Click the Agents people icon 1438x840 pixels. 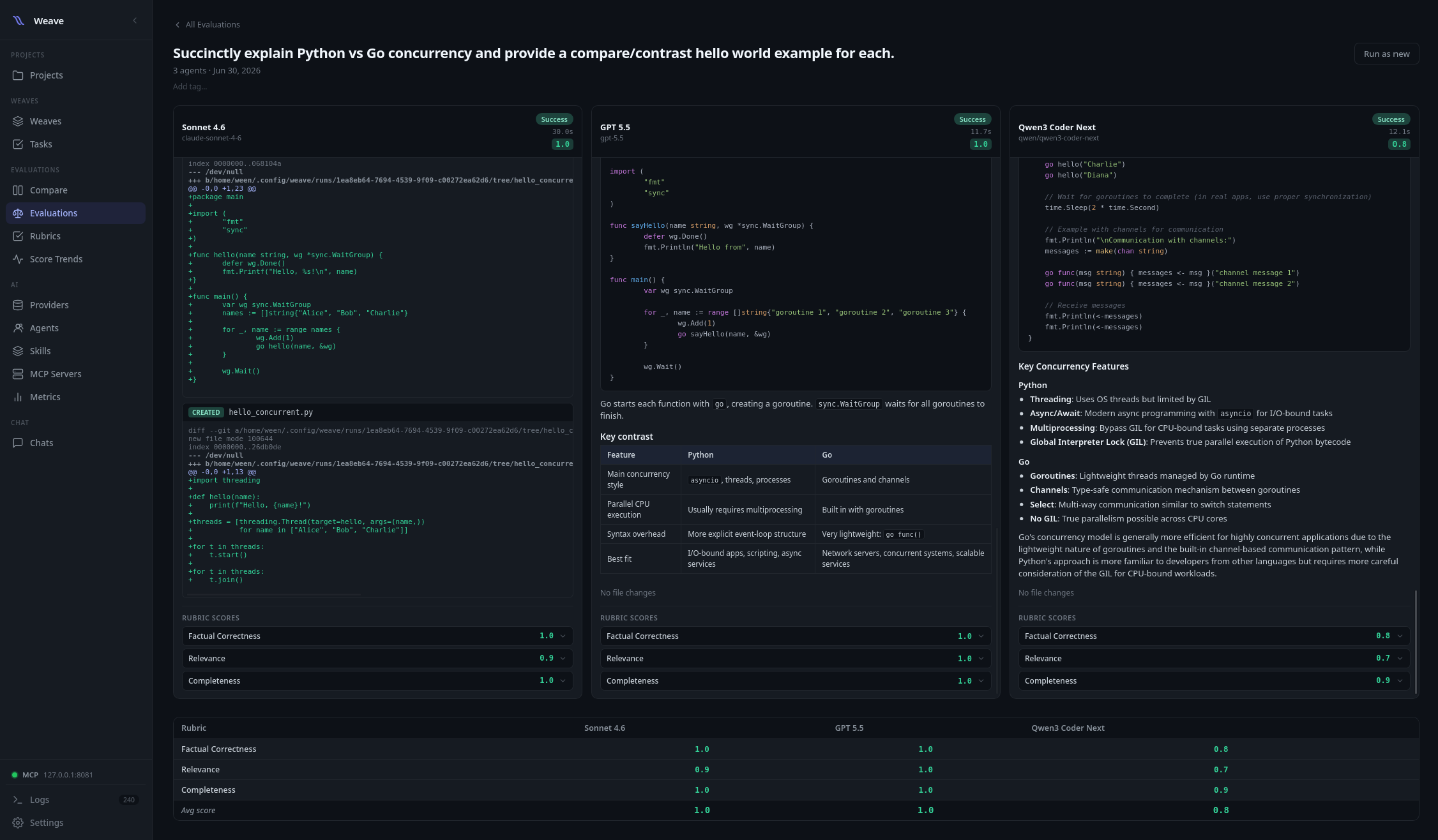point(18,328)
